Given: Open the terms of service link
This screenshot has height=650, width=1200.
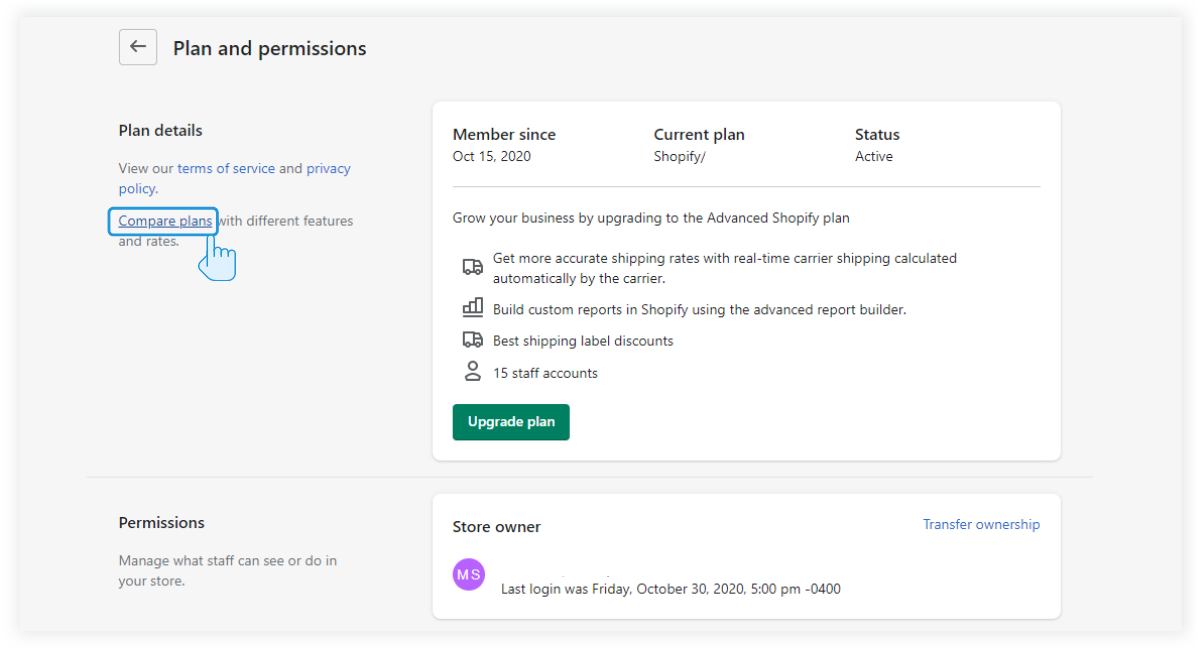Looking at the screenshot, I should click(x=226, y=168).
